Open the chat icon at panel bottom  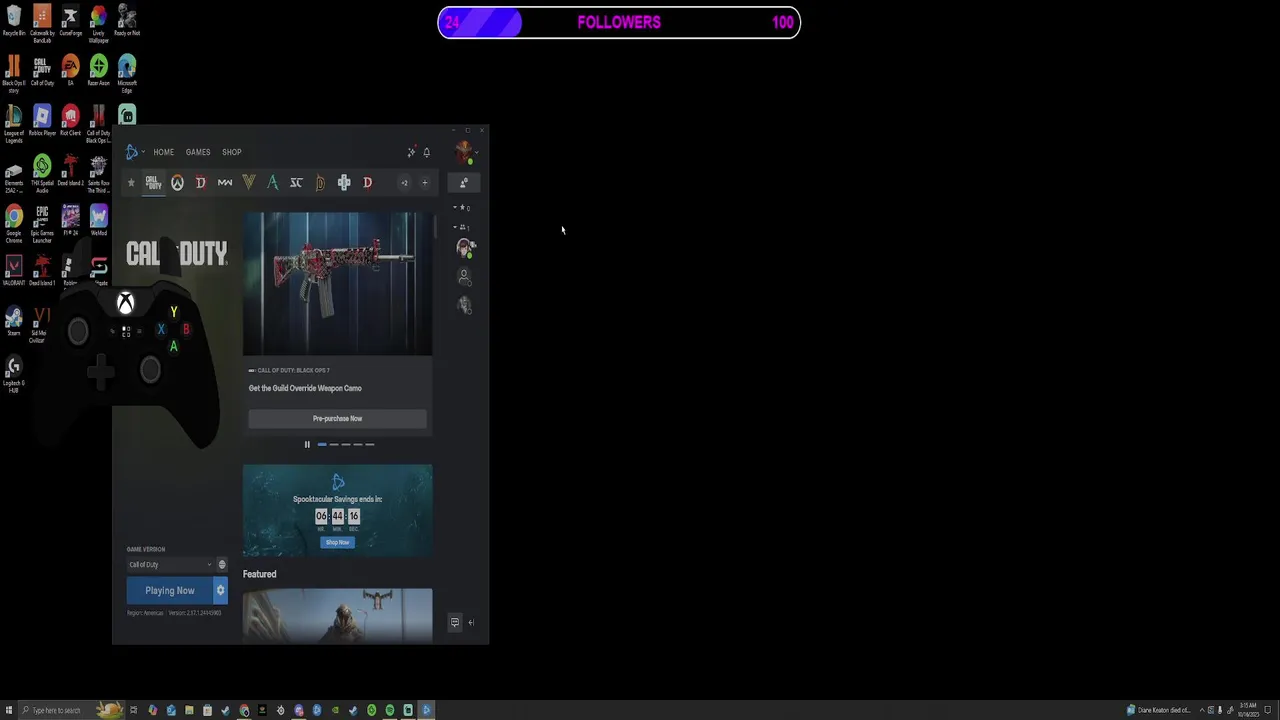tap(455, 623)
